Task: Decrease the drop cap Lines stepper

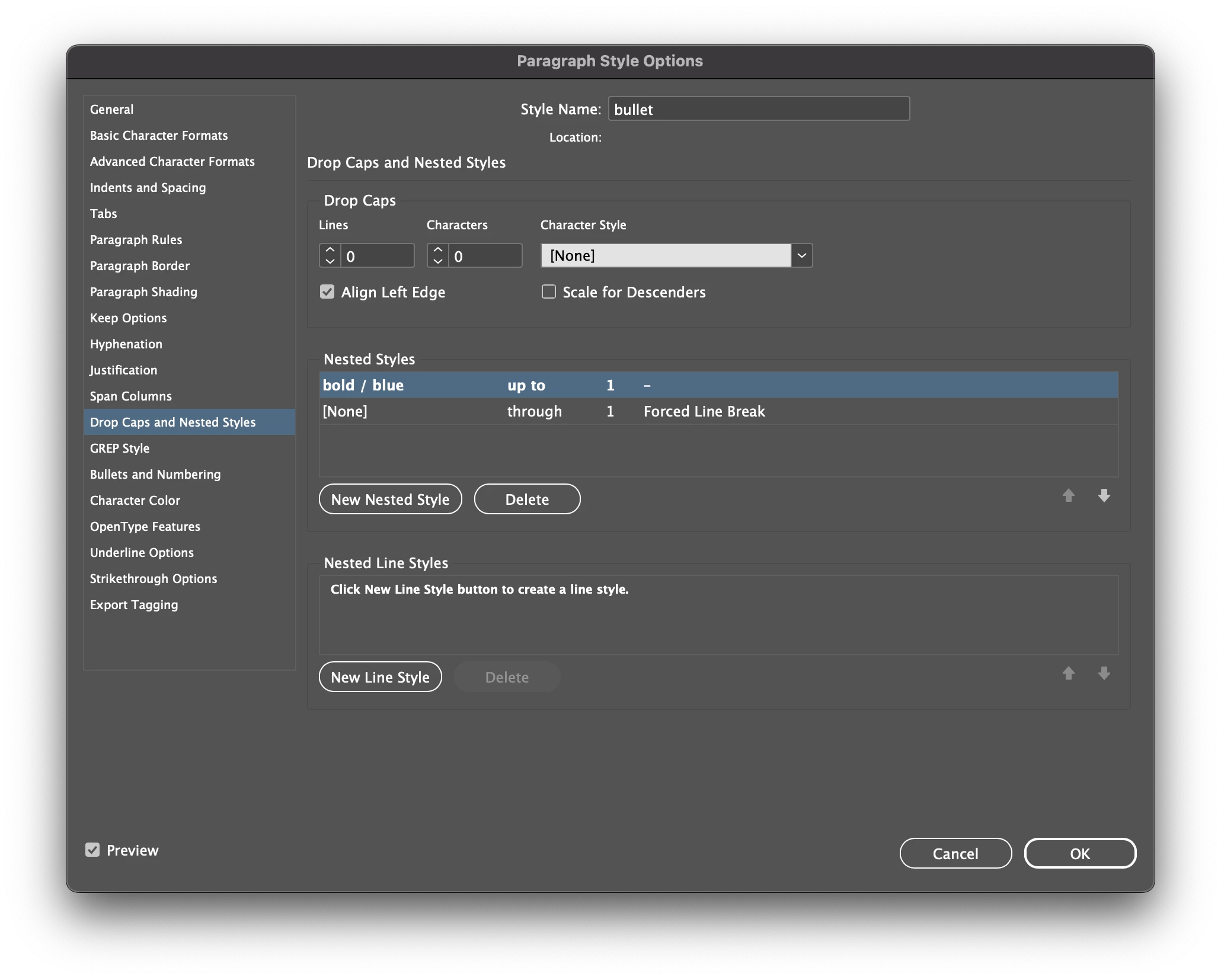Action: 330,261
